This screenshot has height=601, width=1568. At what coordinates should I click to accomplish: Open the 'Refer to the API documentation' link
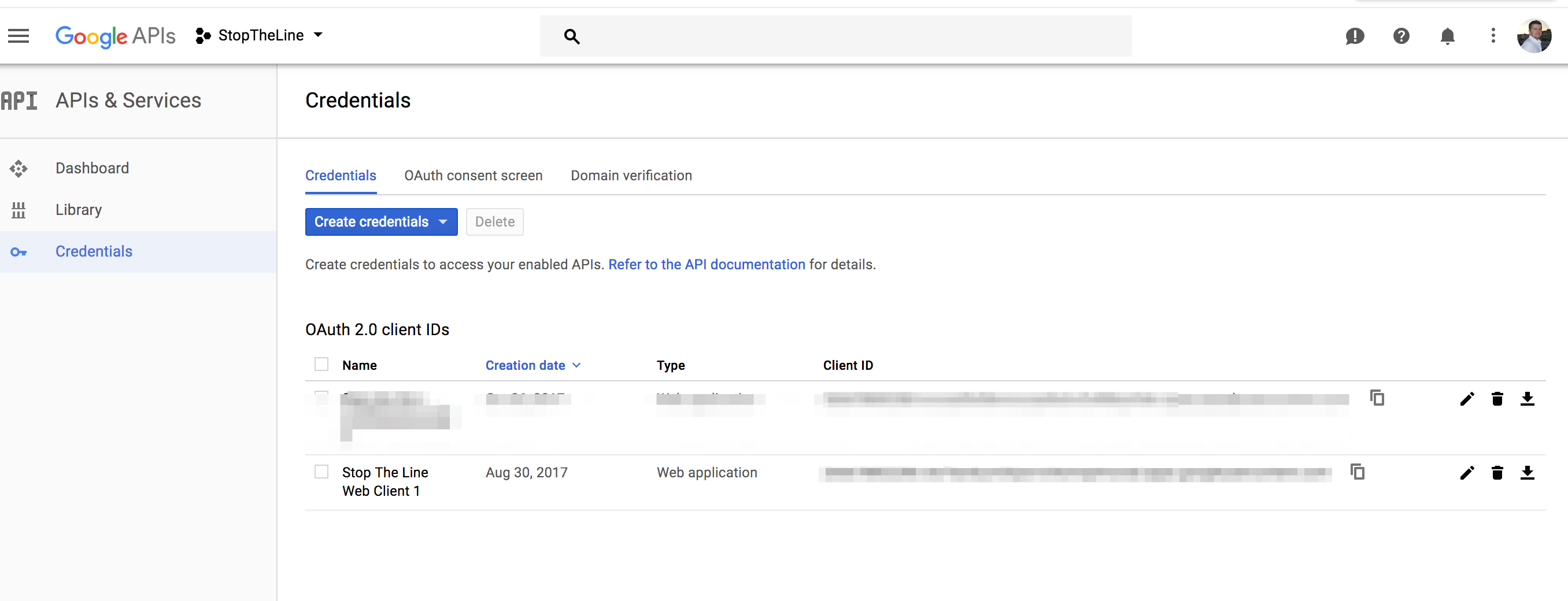[706, 265]
